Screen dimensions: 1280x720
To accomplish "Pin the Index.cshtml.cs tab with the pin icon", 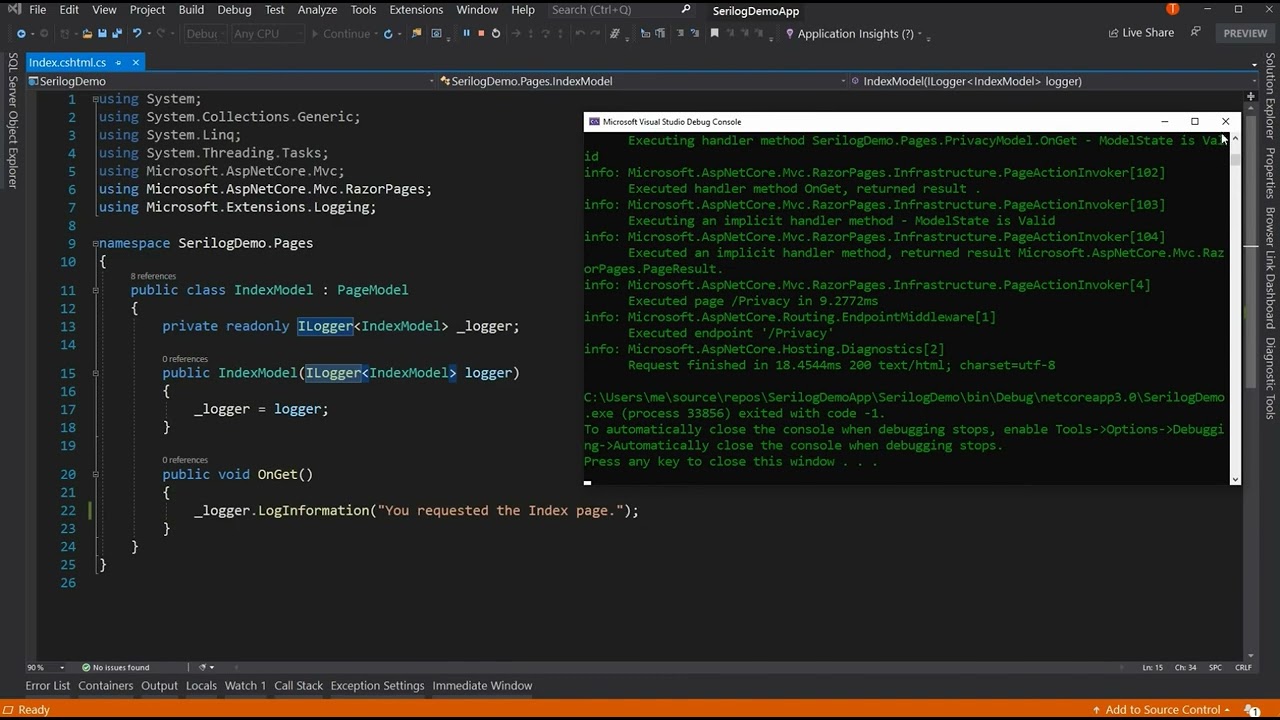I will (x=118, y=62).
